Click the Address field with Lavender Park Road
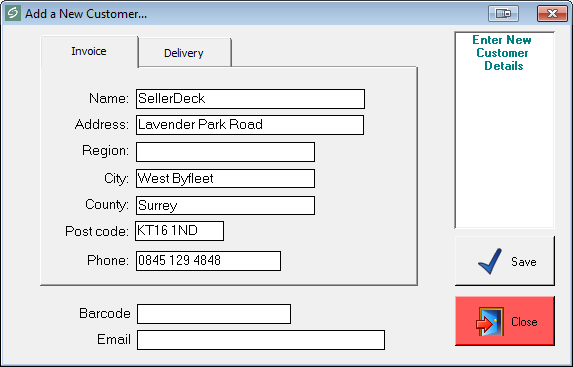 250,125
